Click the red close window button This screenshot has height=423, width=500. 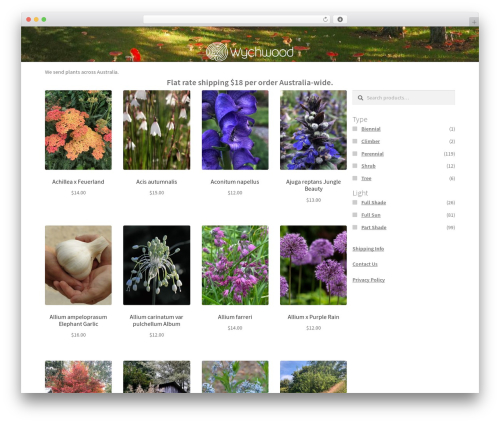click(29, 19)
